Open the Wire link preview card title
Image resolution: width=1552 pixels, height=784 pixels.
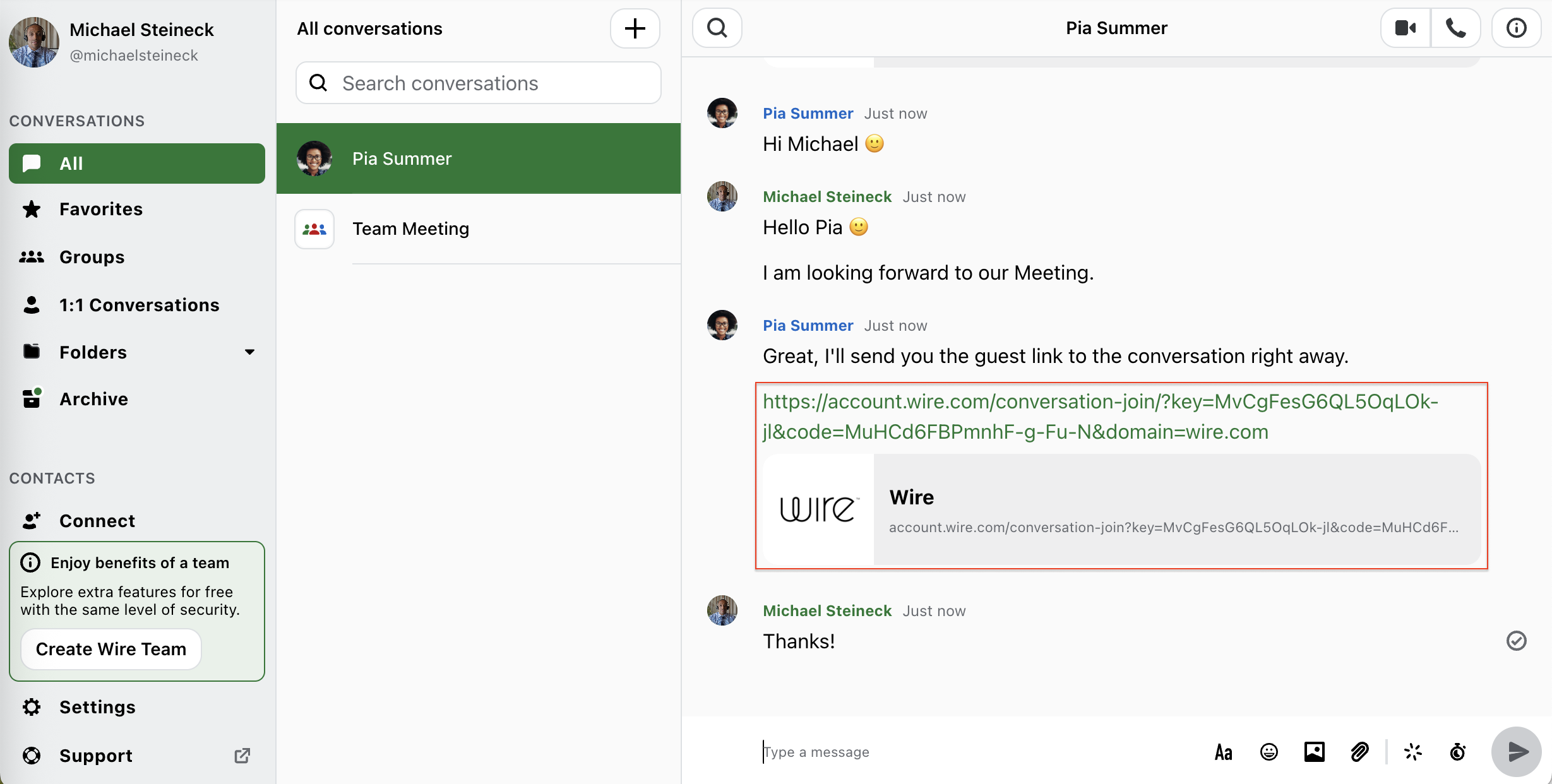(x=912, y=497)
